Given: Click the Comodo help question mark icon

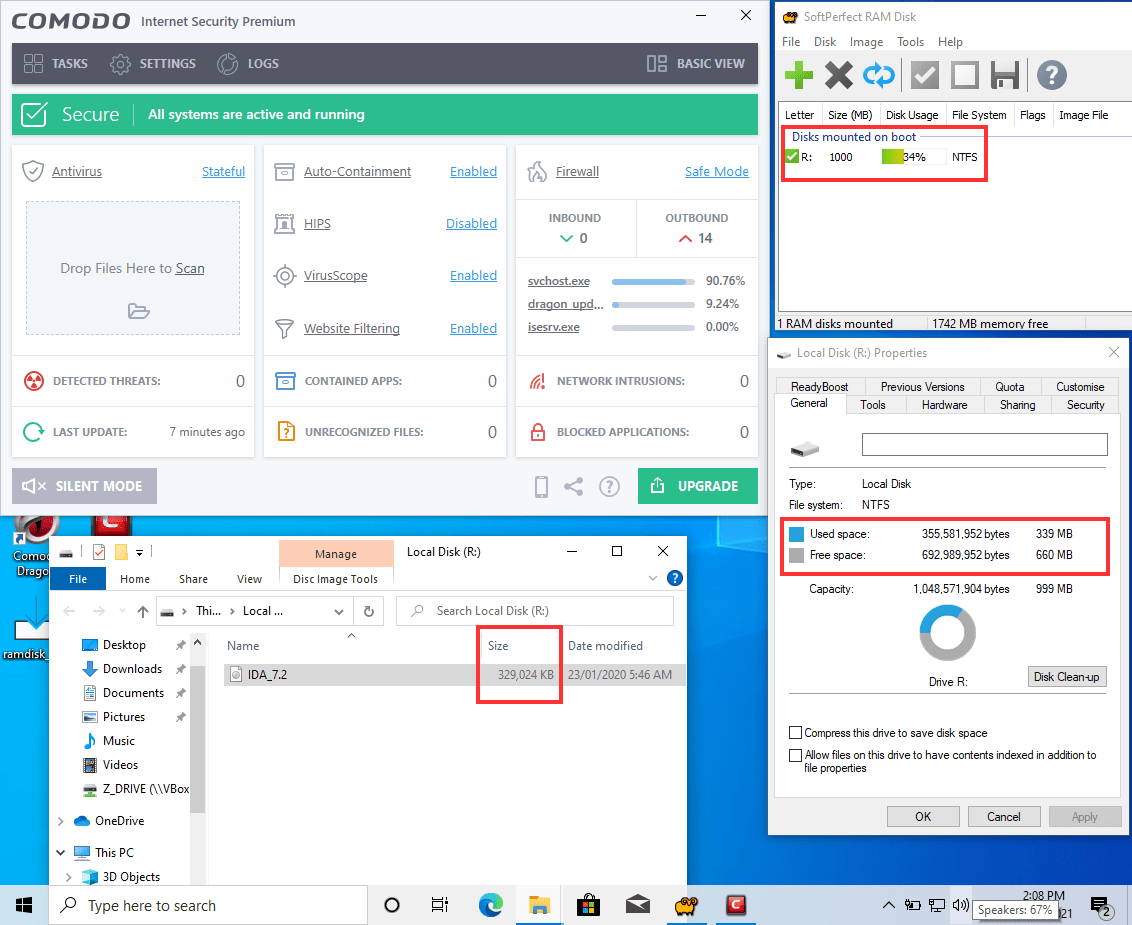Looking at the screenshot, I should coord(609,487).
